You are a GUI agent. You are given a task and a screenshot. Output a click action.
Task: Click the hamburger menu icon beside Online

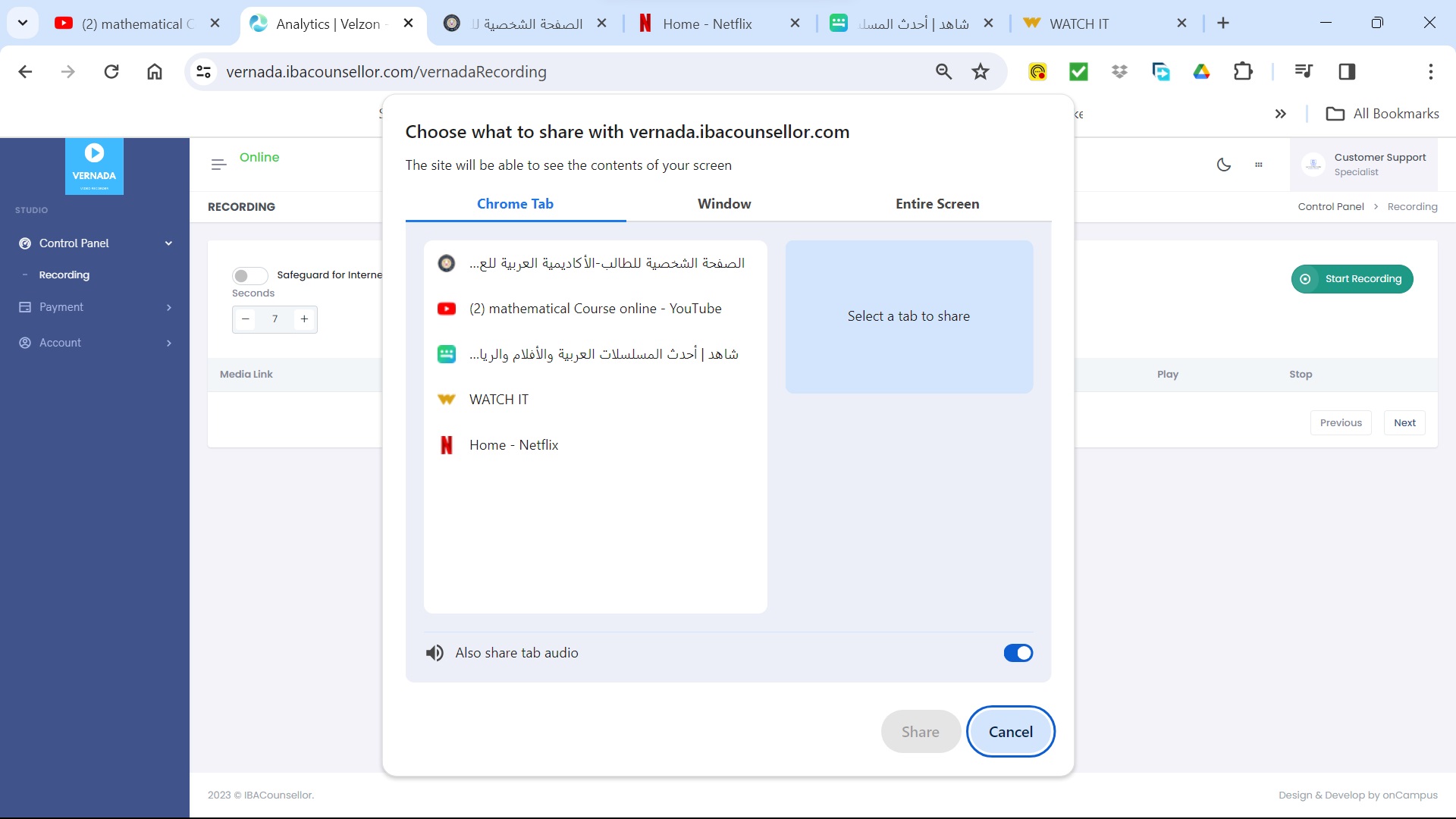(x=218, y=165)
